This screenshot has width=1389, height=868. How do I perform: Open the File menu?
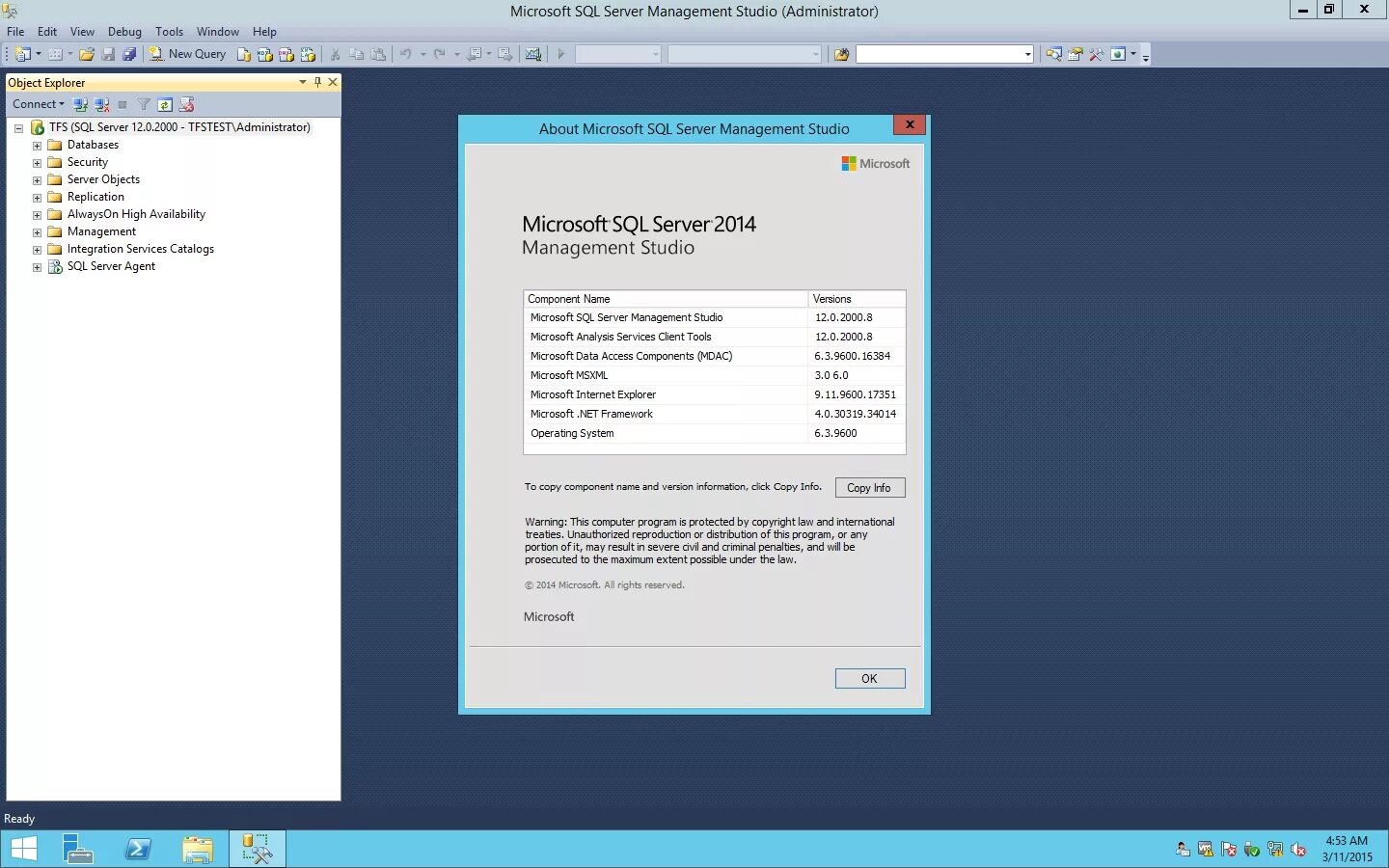tap(15, 31)
